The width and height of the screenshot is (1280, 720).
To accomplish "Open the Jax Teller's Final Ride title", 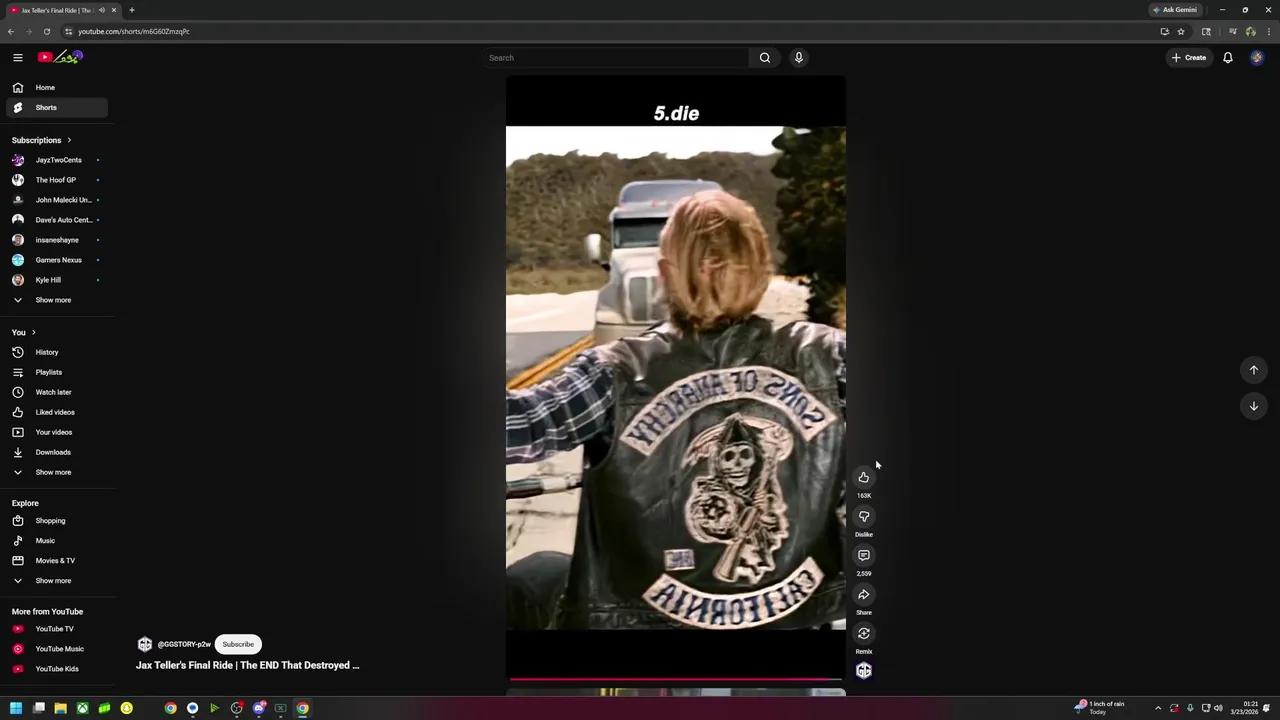I will point(248,665).
